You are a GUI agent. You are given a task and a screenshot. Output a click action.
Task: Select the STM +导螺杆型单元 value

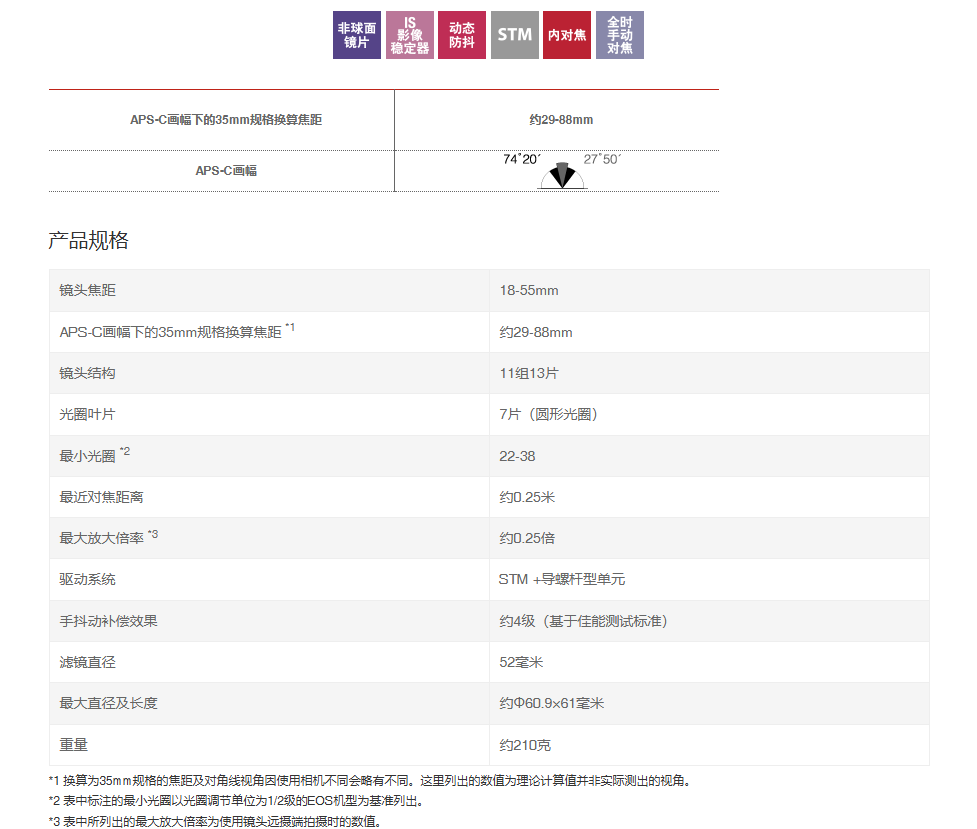point(562,580)
